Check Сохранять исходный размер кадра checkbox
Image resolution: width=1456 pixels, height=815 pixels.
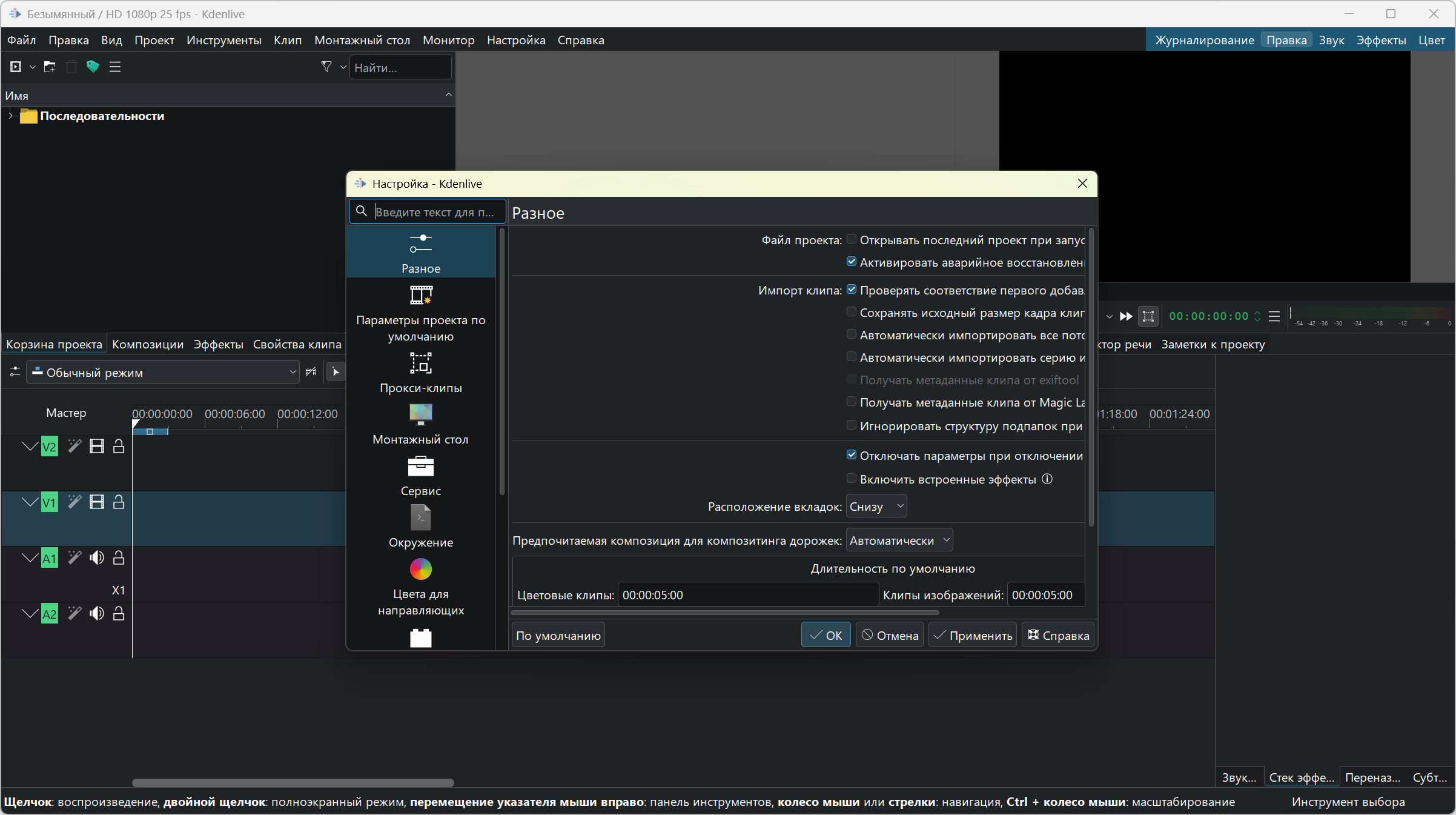[852, 312]
